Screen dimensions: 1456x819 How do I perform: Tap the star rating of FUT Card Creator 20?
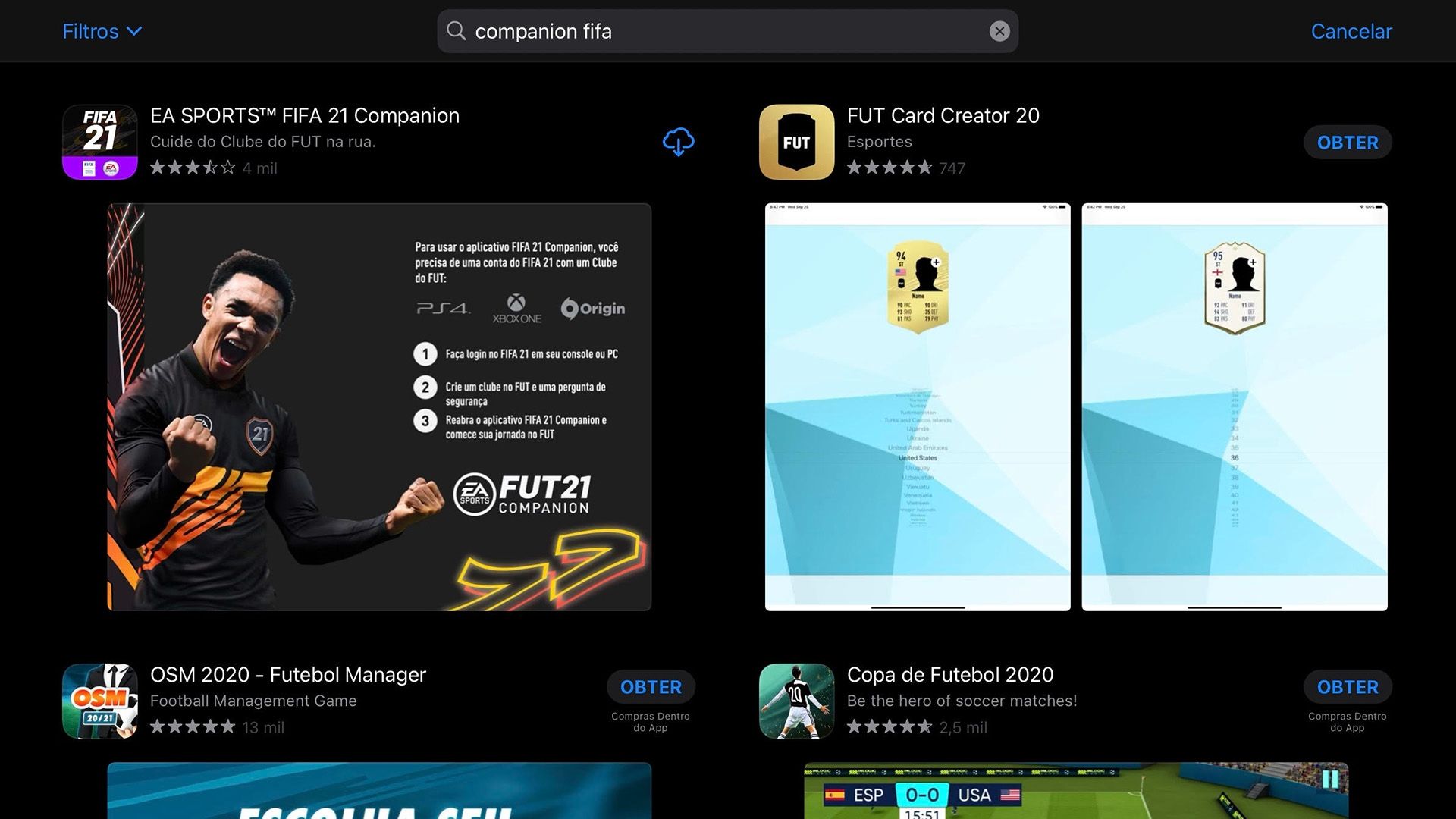tap(889, 168)
